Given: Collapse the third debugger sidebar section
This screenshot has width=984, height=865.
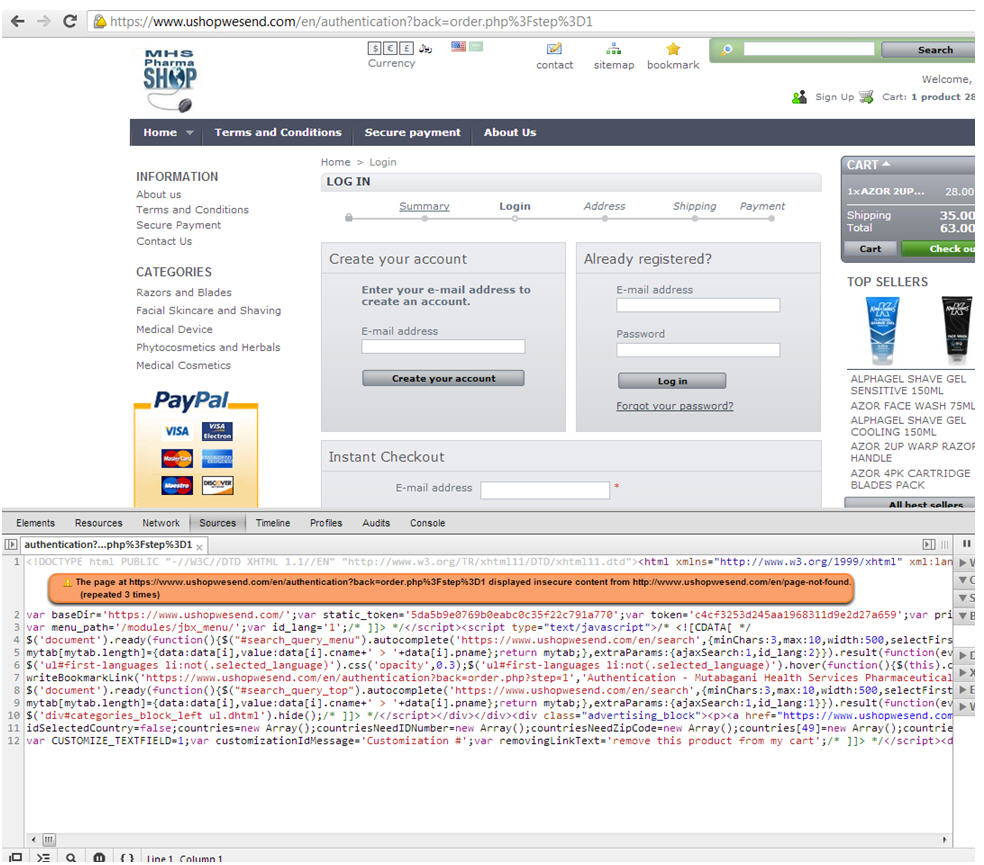Looking at the screenshot, I should 963,598.
